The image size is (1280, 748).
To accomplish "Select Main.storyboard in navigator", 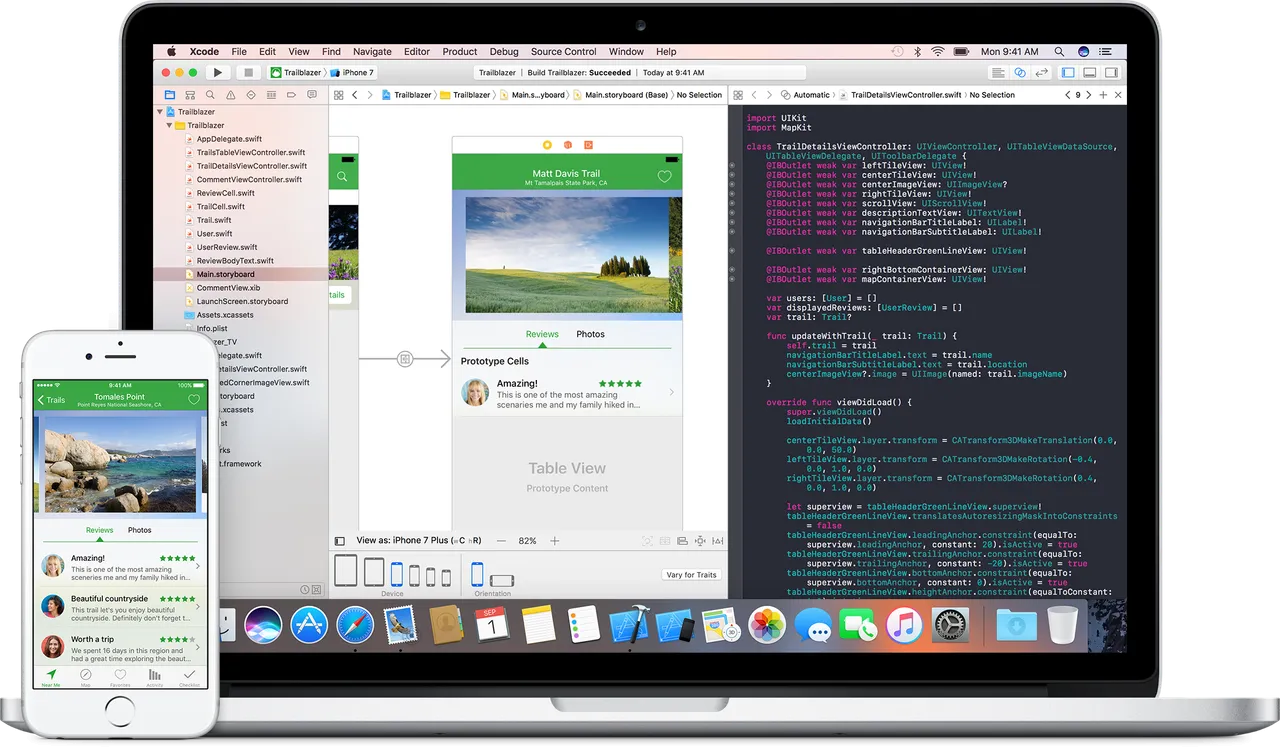I will coord(225,274).
